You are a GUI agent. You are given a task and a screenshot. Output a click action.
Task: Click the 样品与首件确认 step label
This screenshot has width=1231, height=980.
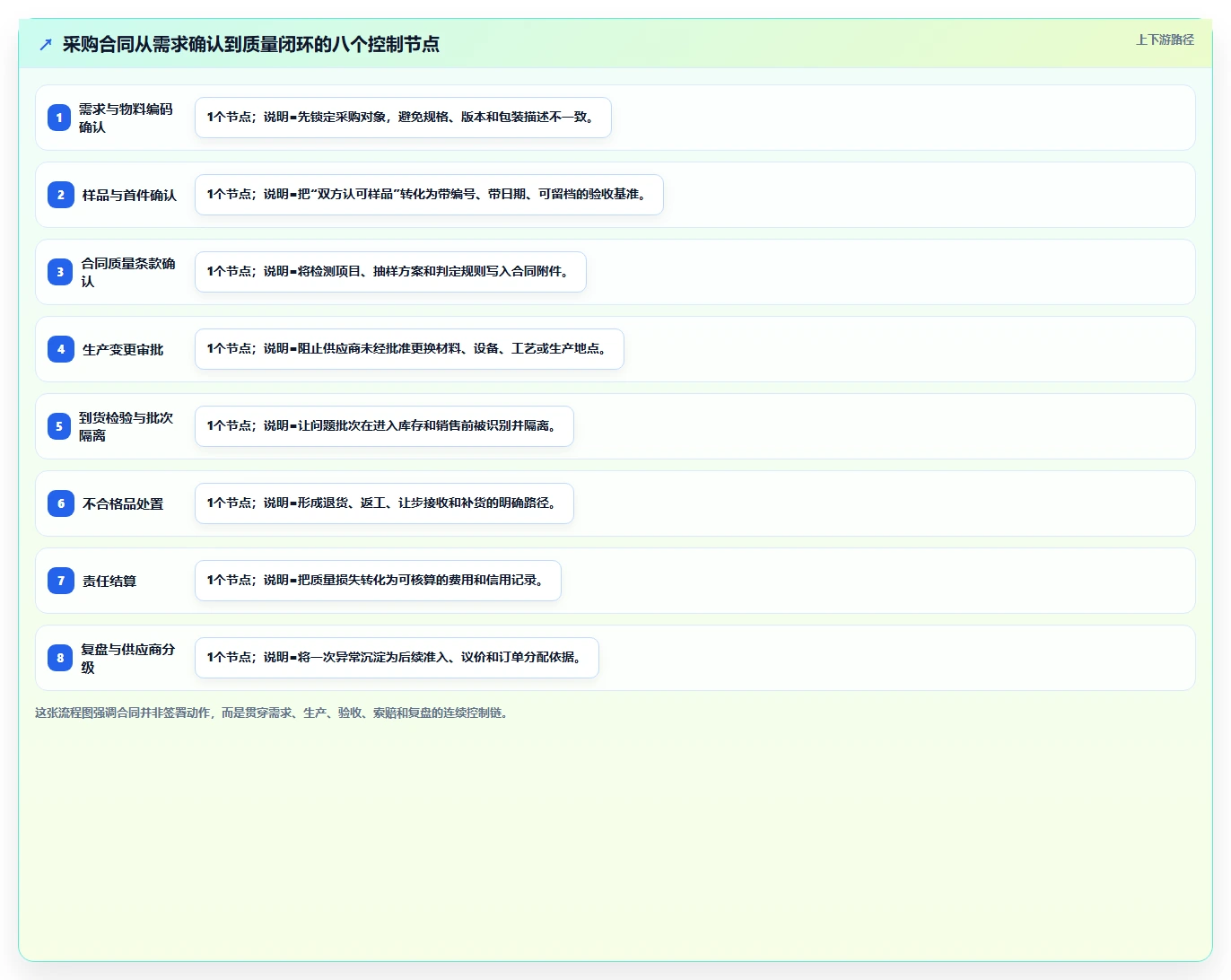coord(129,195)
